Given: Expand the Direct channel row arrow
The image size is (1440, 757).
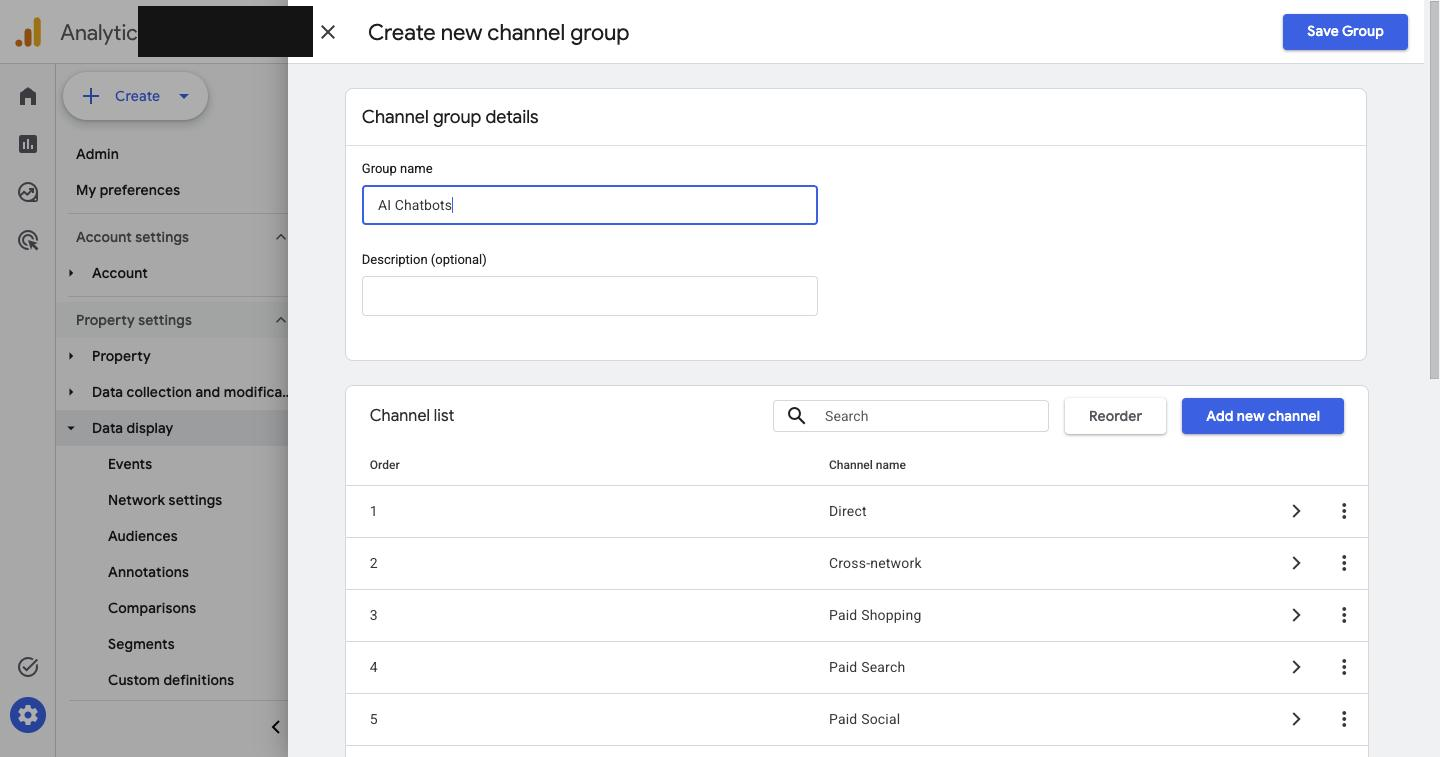Looking at the screenshot, I should click(1296, 511).
